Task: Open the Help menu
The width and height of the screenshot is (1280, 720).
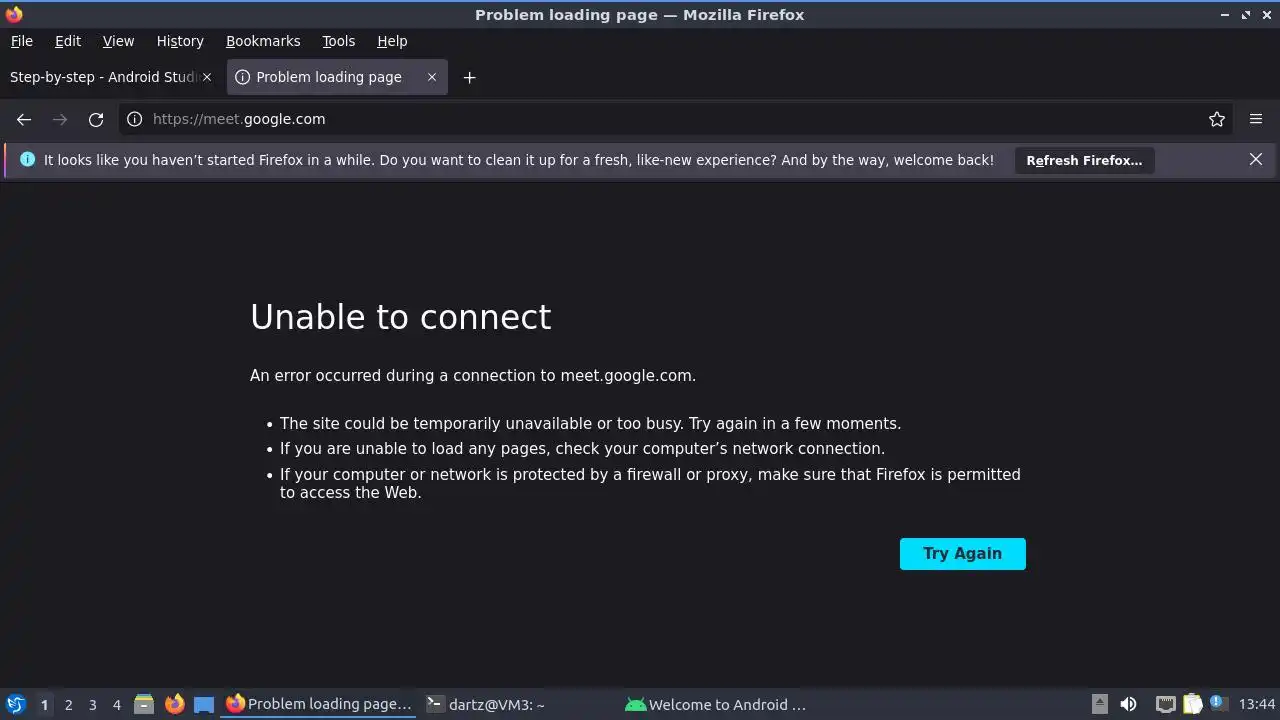Action: pyautogui.click(x=392, y=41)
